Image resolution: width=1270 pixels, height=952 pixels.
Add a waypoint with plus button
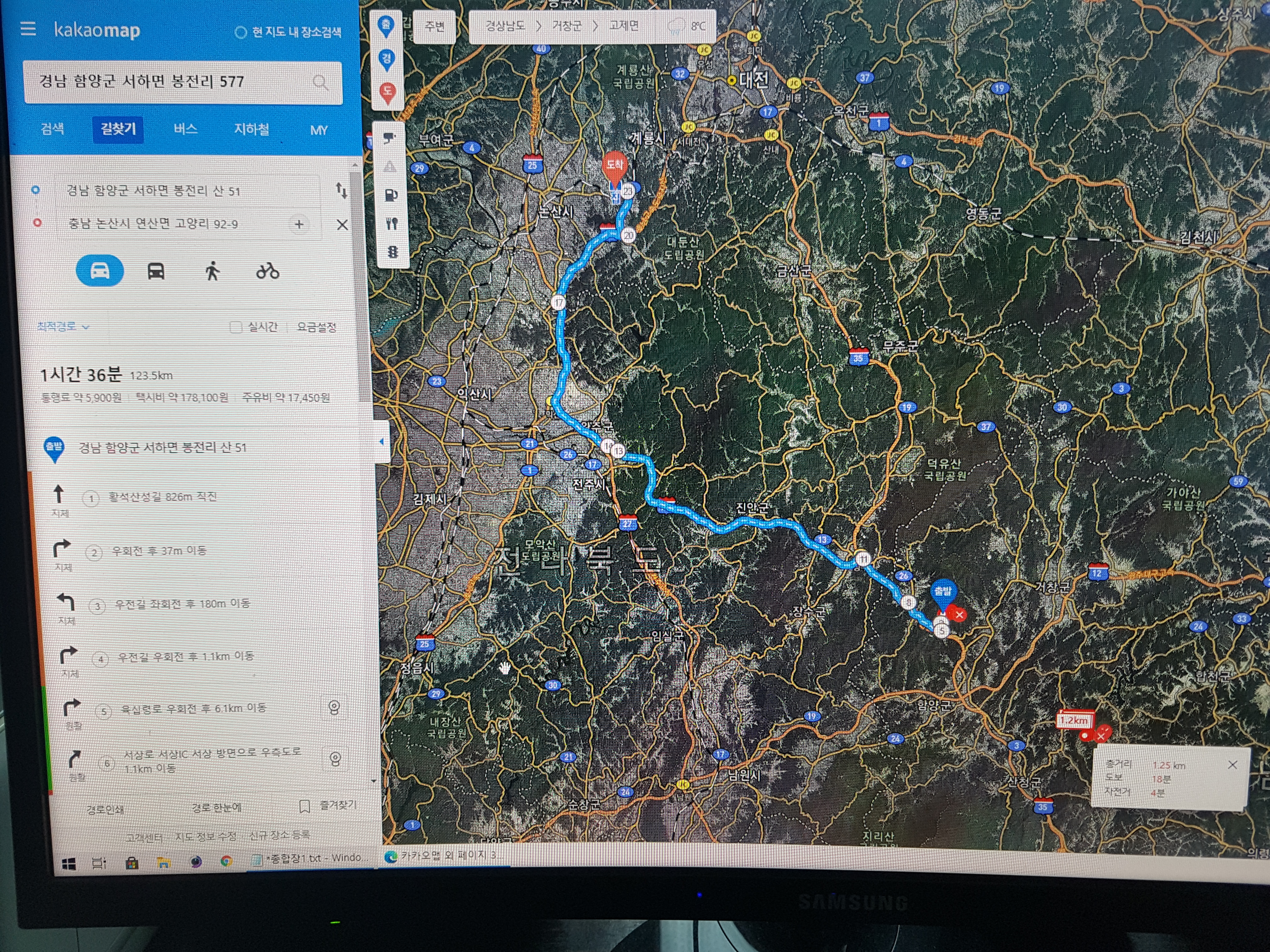299,224
